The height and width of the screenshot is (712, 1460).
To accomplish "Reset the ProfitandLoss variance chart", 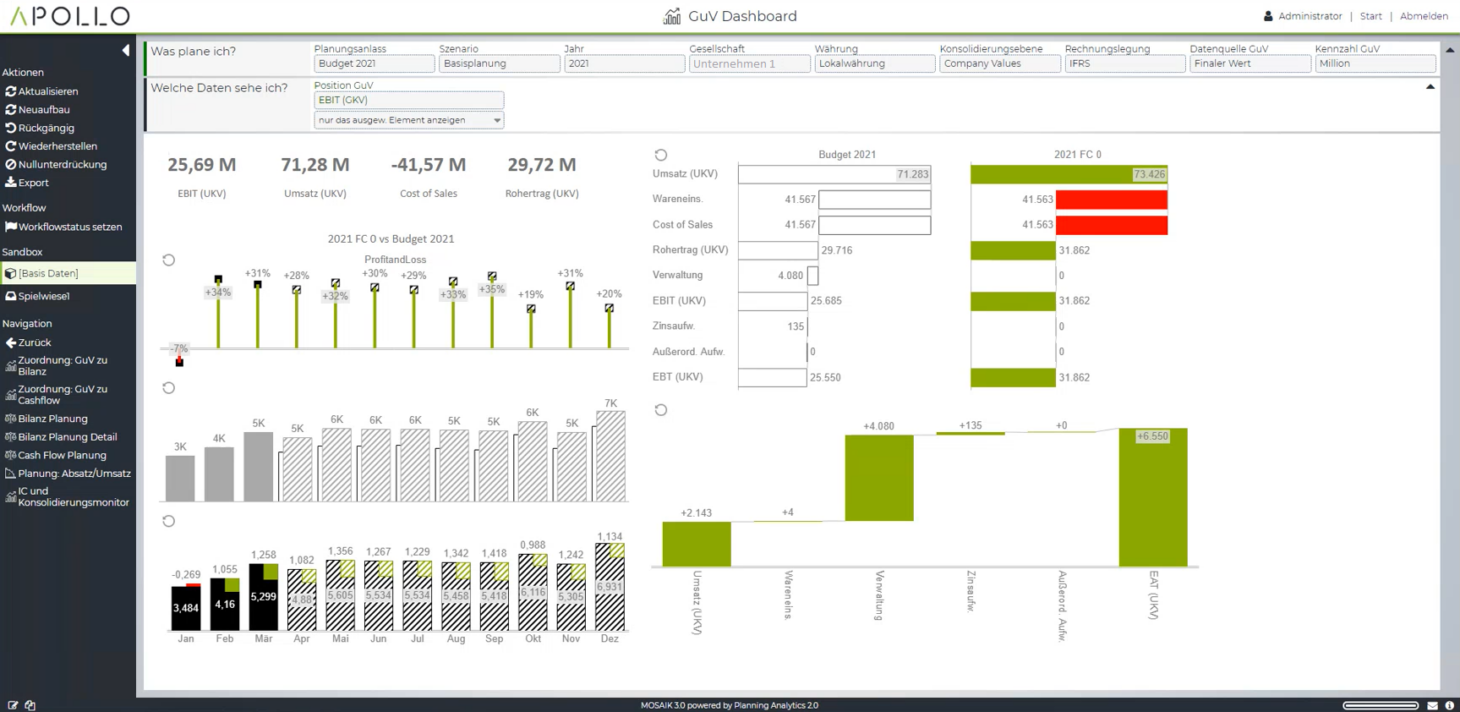I will [169, 260].
